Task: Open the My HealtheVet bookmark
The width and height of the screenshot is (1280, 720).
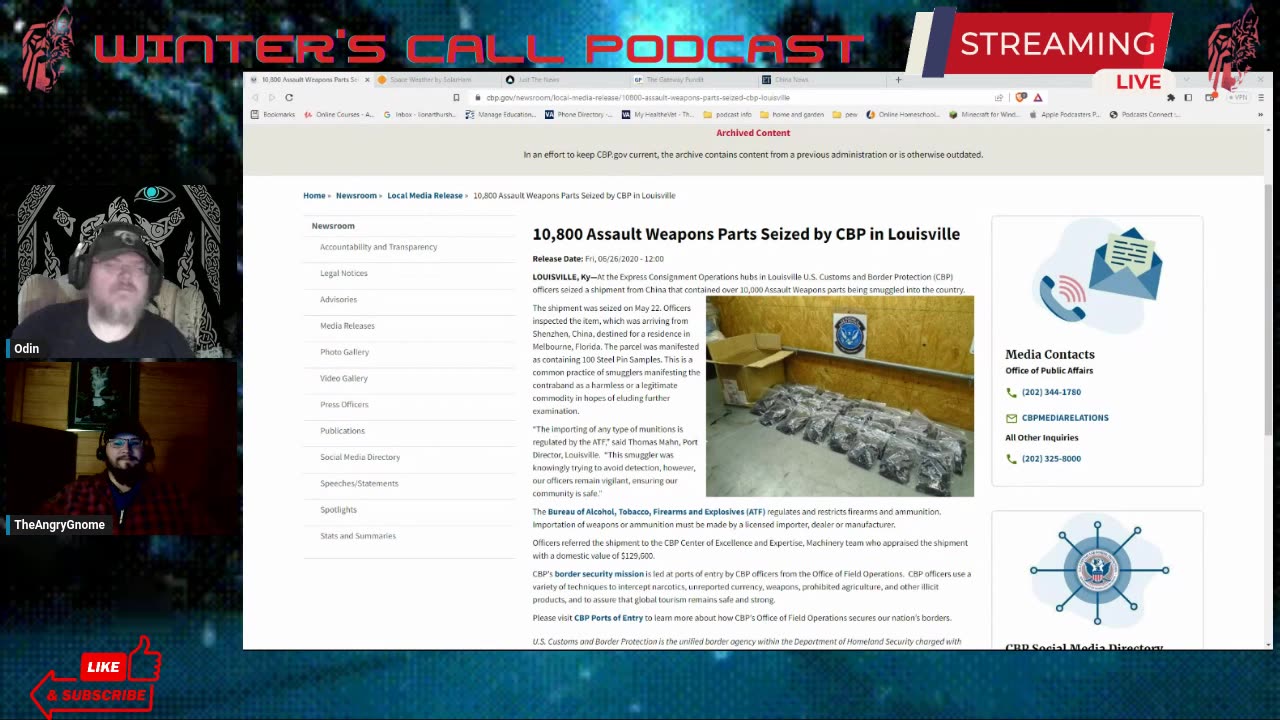Action: point(657,114)
